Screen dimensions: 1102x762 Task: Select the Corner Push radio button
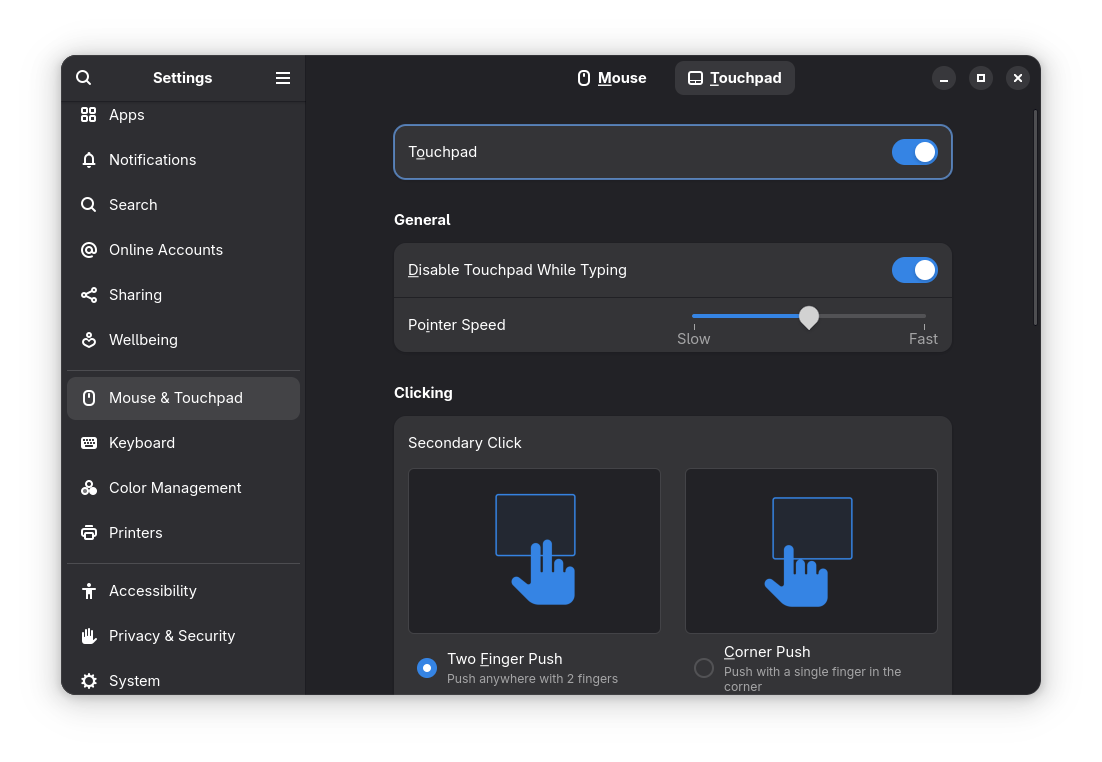point(704,668)
